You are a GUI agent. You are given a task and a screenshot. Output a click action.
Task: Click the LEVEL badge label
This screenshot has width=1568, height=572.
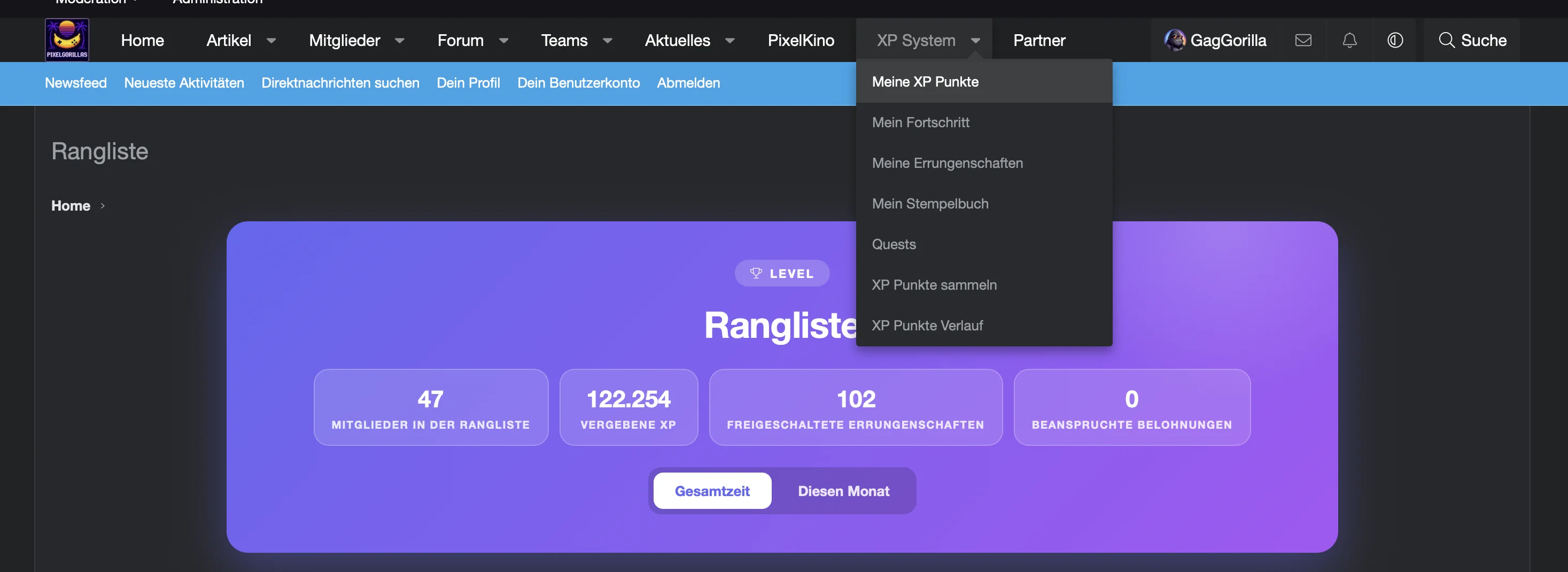[791, 274]
